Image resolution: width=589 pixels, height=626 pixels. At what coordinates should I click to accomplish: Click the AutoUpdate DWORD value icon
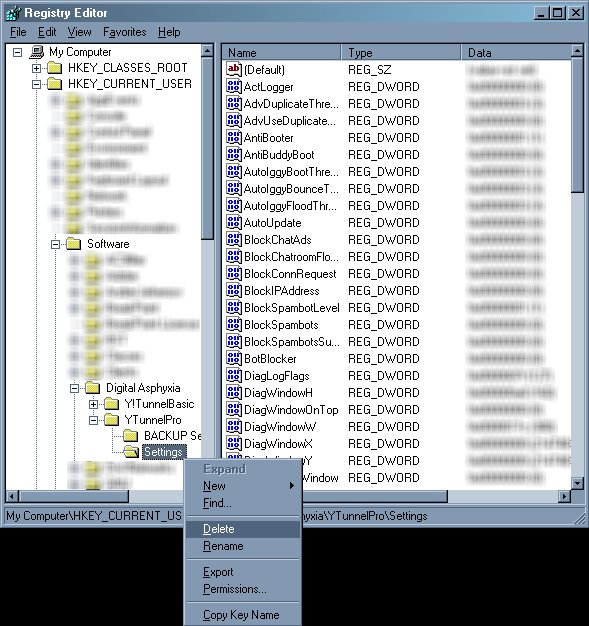[x=234, y=222]
